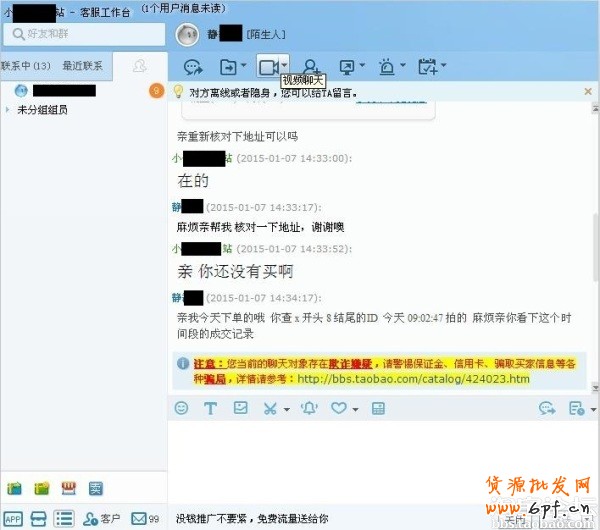The image size is (600, 530).
Task: Open the remote desktop assist icon
Action: (347, 67)
